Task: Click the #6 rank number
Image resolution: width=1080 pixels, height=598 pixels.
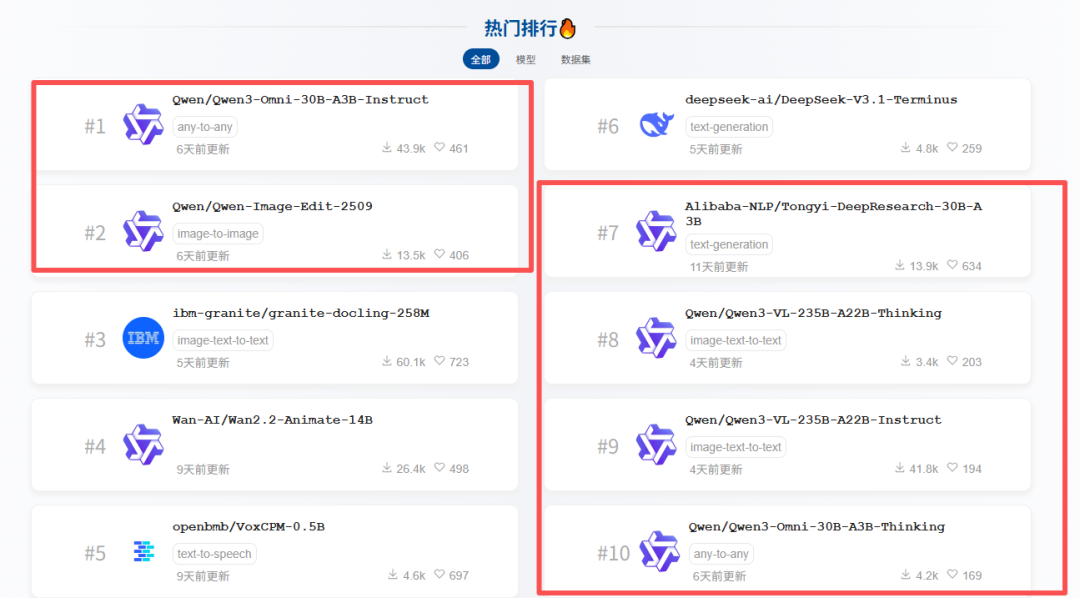Action: pyautogui.click(x=608, y=127)
